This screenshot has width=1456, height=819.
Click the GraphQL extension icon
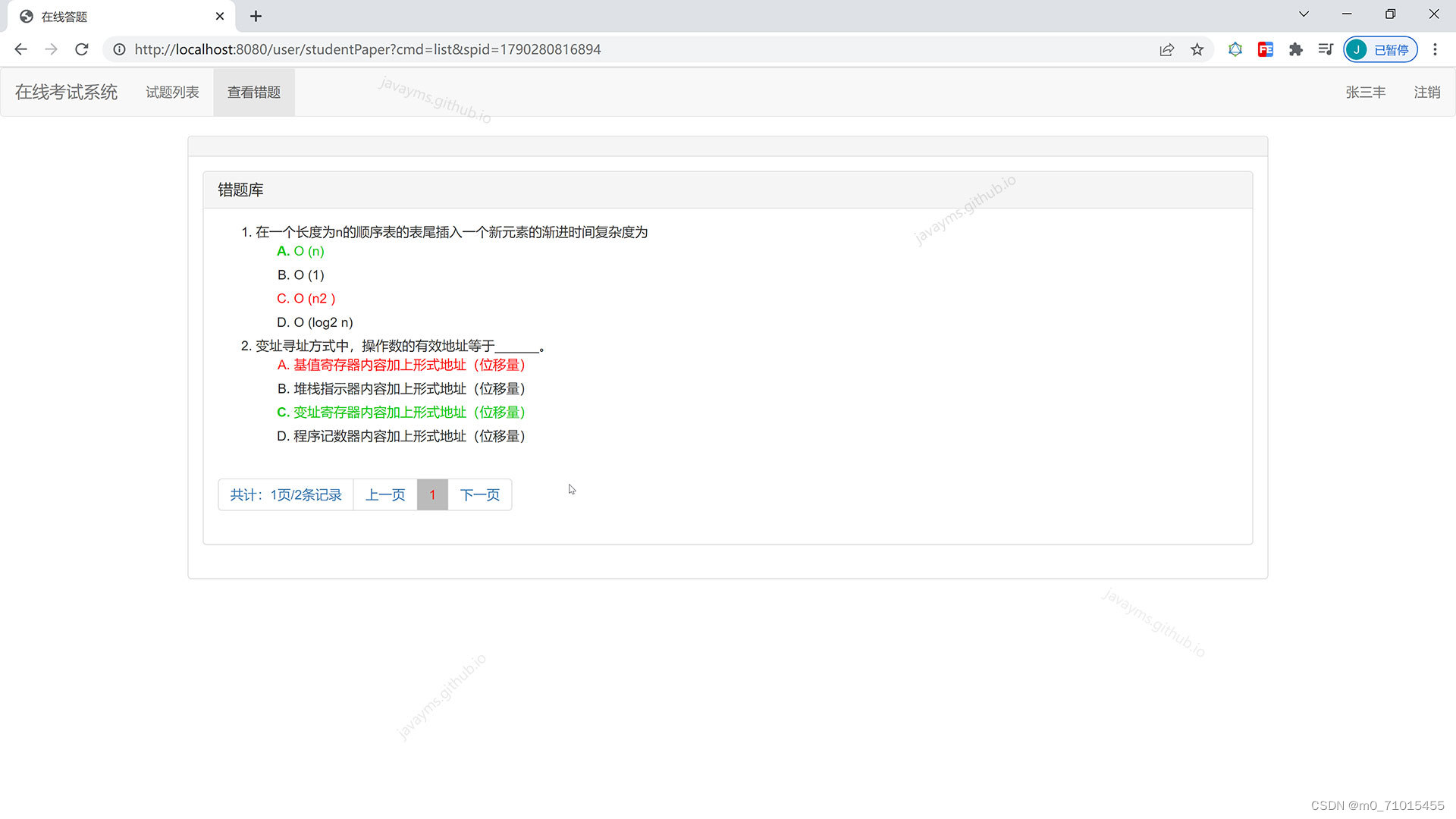point(1235,49)
